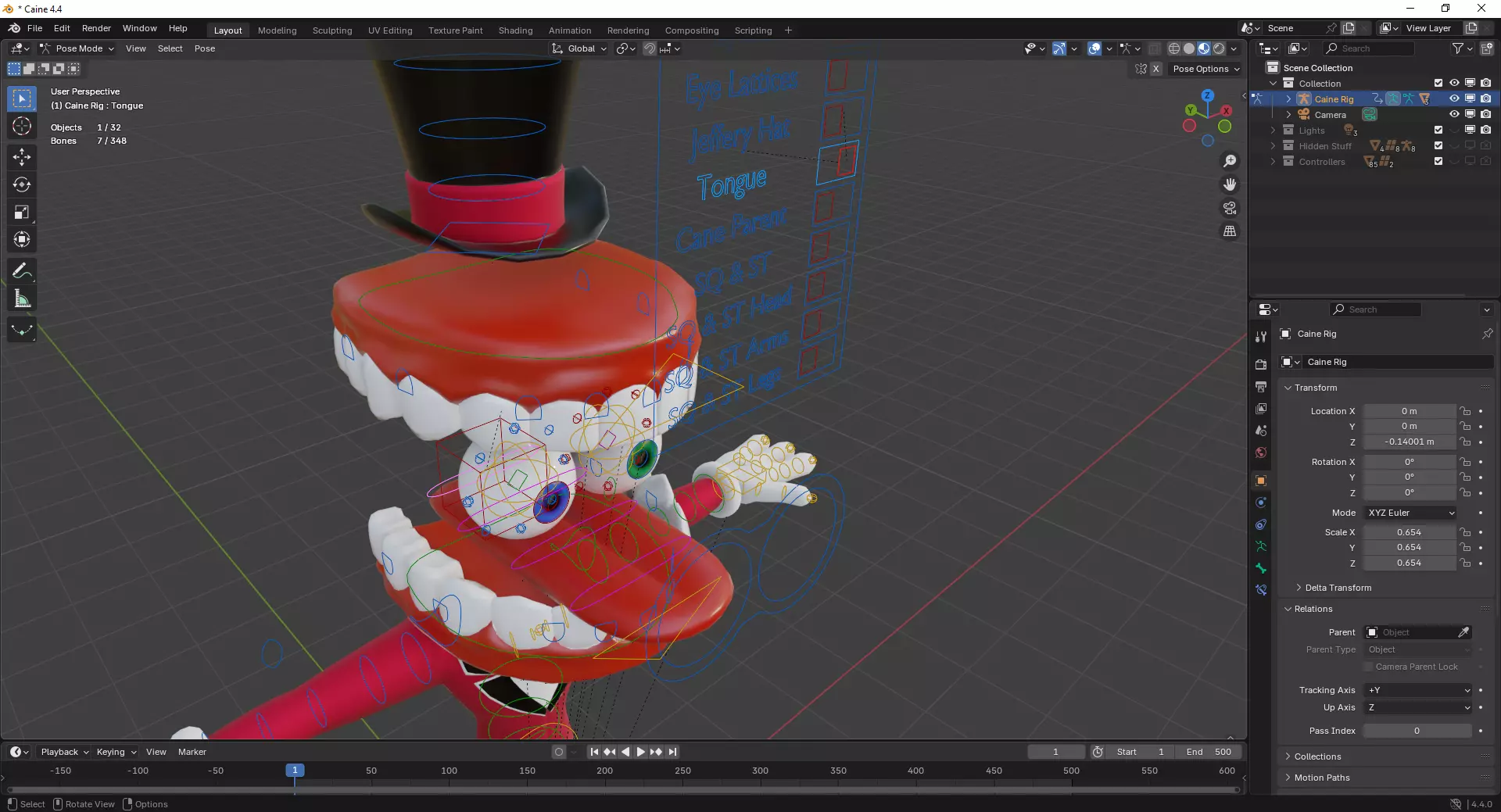Open the Playback popover in timeline
Image resolution: width=1501 pixels, height=812 pixels.
point(64,752)
